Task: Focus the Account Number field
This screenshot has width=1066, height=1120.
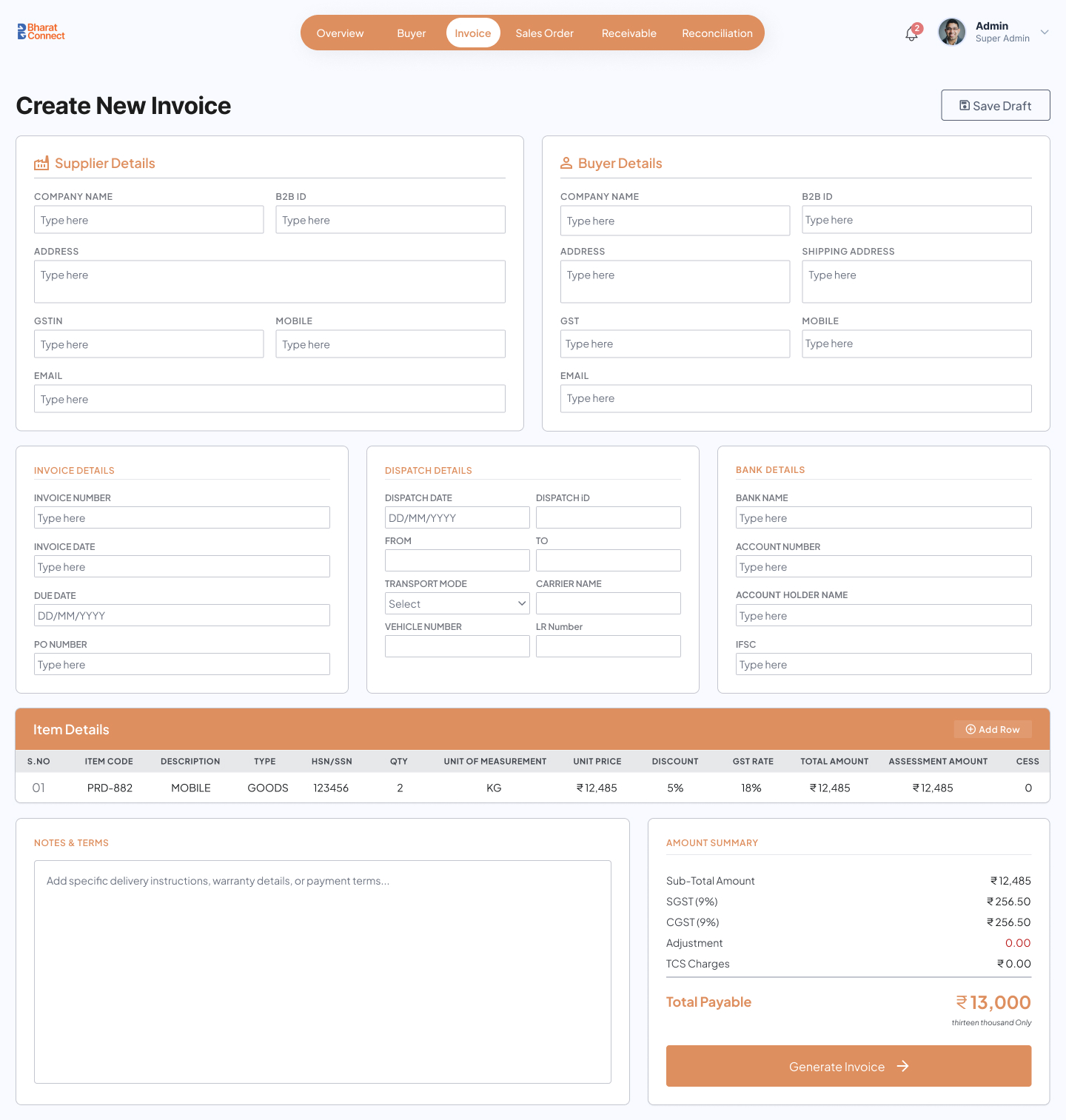Action: [884, 566]
